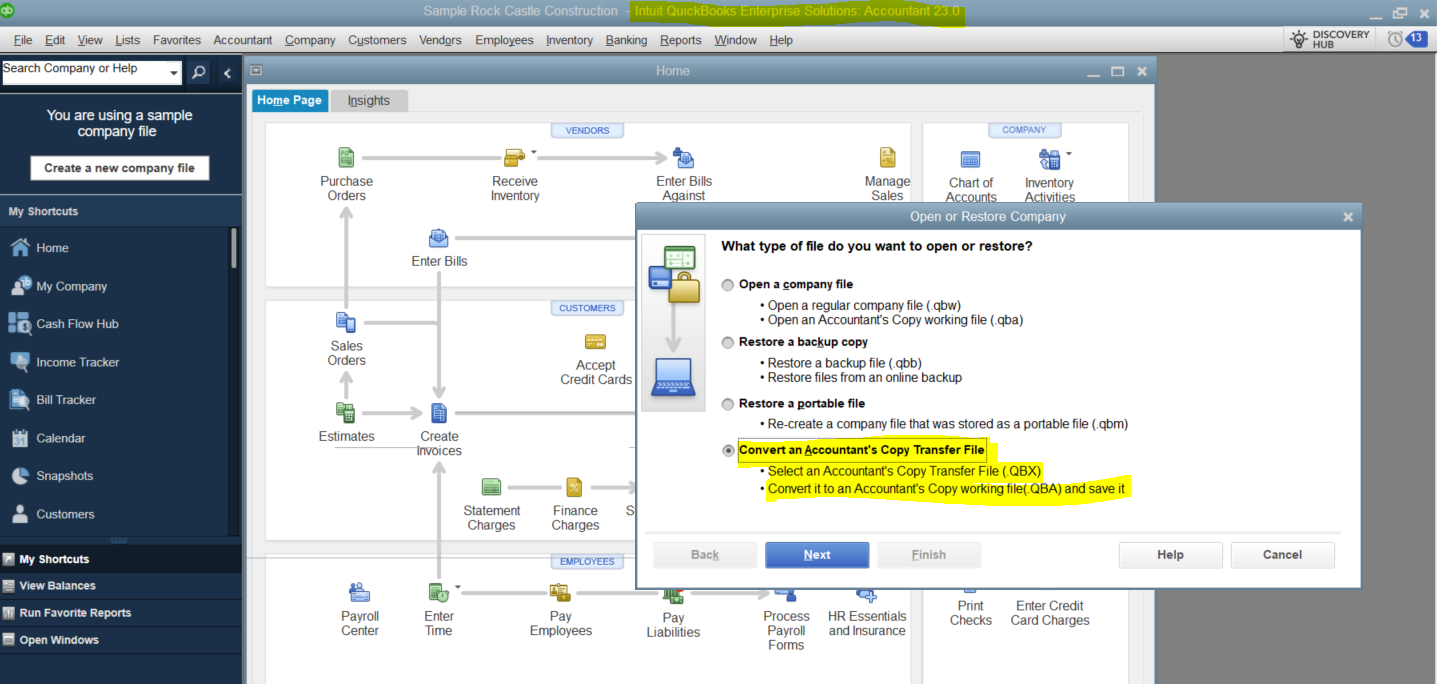The height and width of the screenshot is (684, 1437).
Task: Select the Open a company file option
Action: tap(728, 285)
